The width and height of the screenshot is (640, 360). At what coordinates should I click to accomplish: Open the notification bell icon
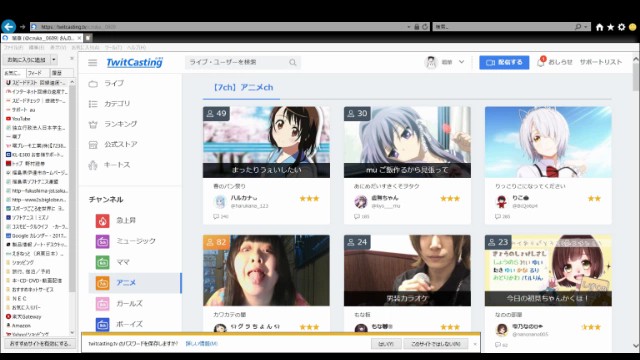click(x=541, y=62)
